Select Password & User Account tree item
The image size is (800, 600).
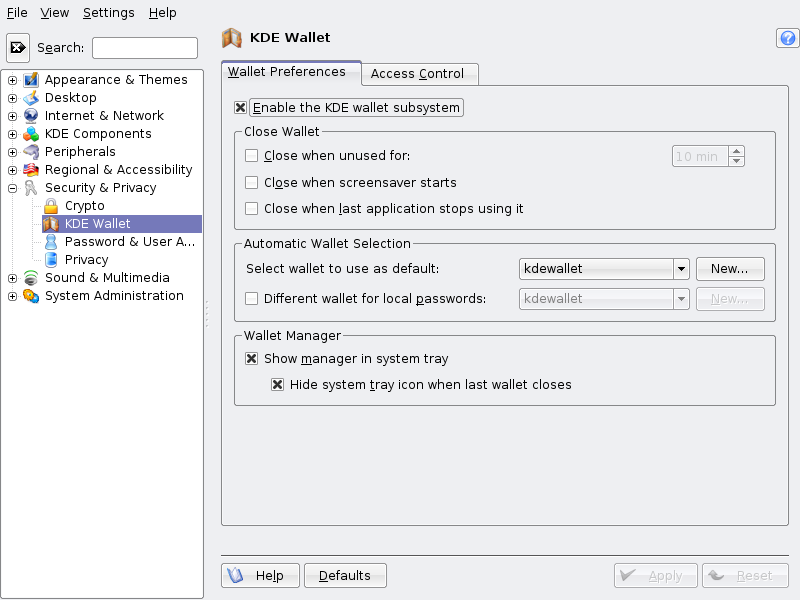(129, 242)
